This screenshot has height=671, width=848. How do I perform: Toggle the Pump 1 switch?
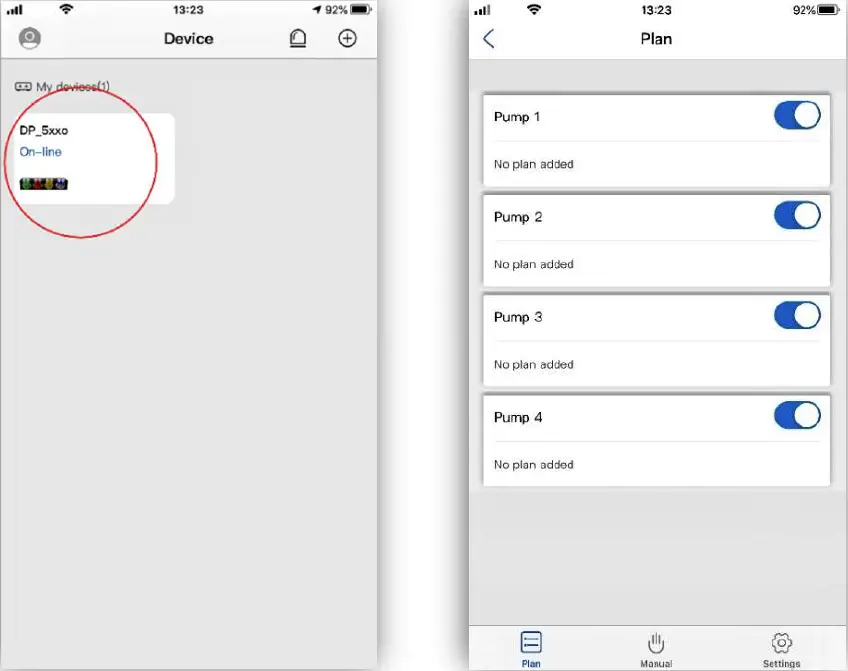coord(797,115)
